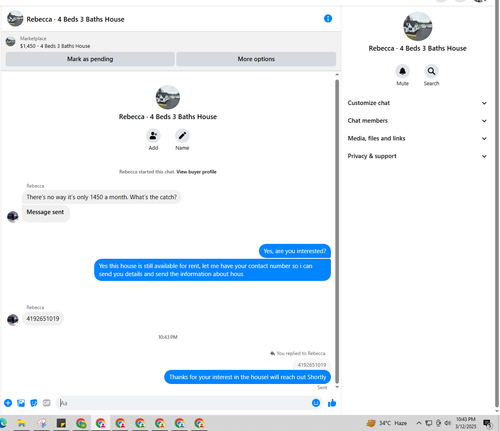
Task: Click the listing photo in the chat intro
Action: (x=168, y=97)
